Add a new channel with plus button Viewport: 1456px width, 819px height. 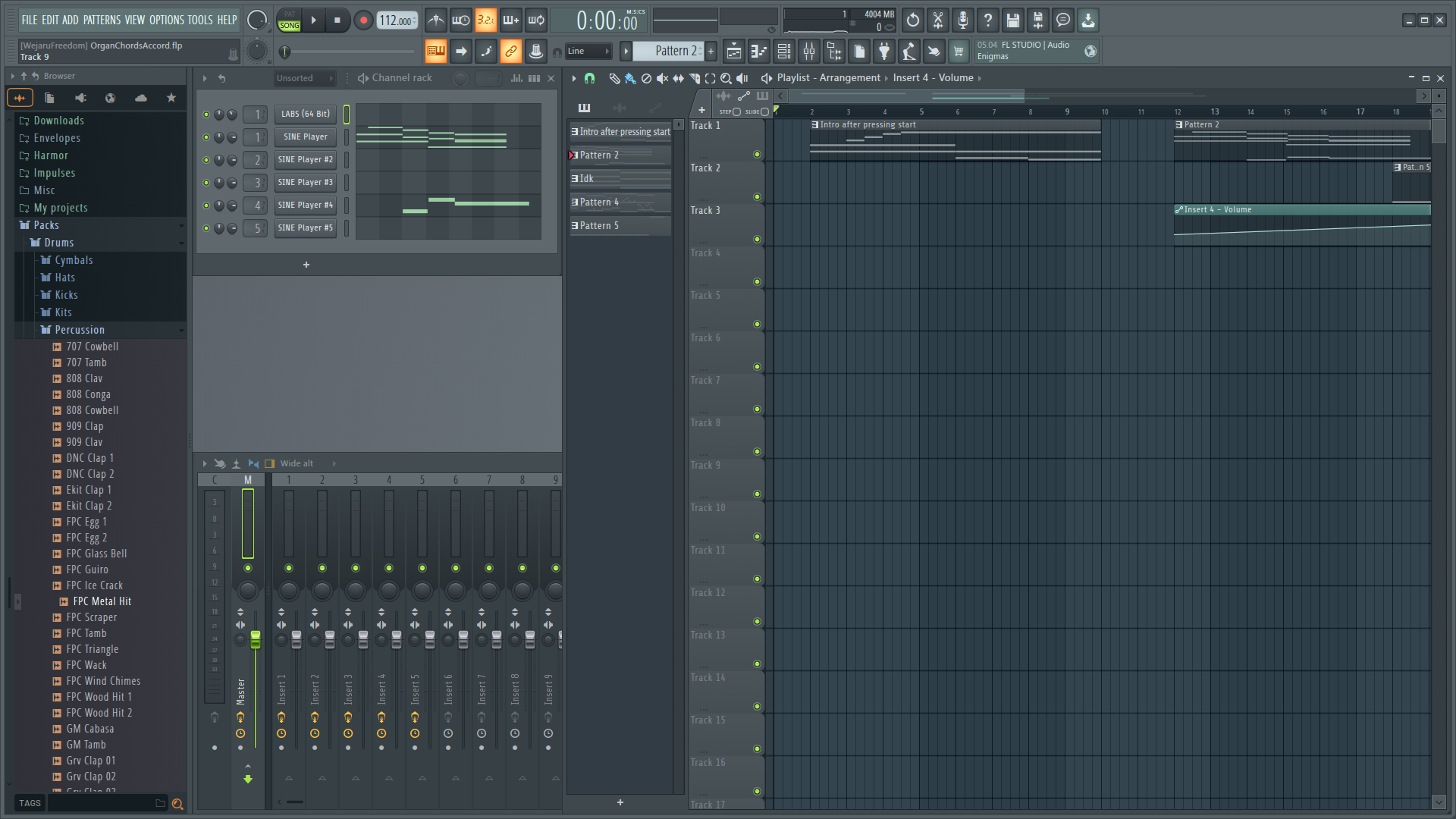pyautogui.click(x=306, y=265)
